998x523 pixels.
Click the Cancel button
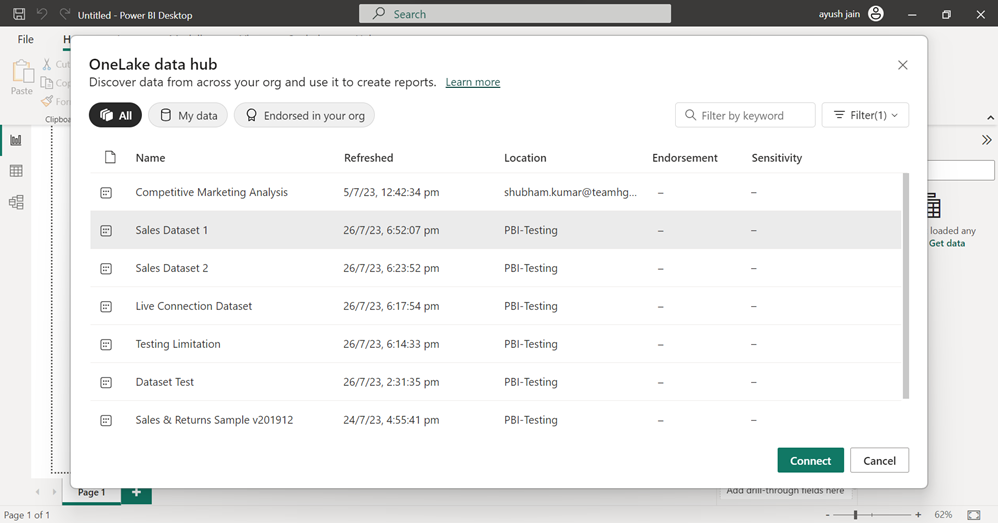pos(879,461)
